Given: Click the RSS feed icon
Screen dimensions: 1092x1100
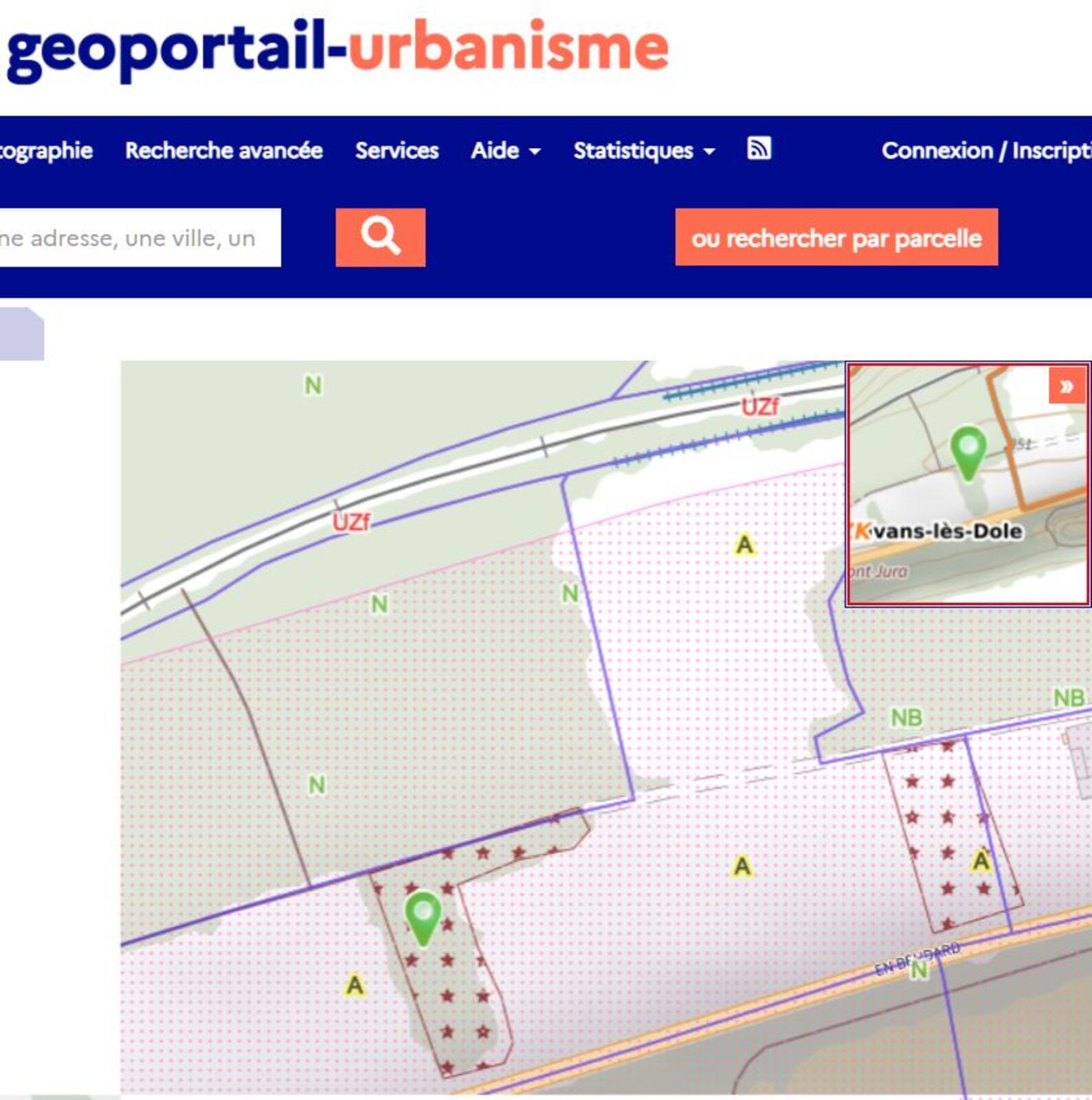Looking at the screenshot, I should pos(759,148).
